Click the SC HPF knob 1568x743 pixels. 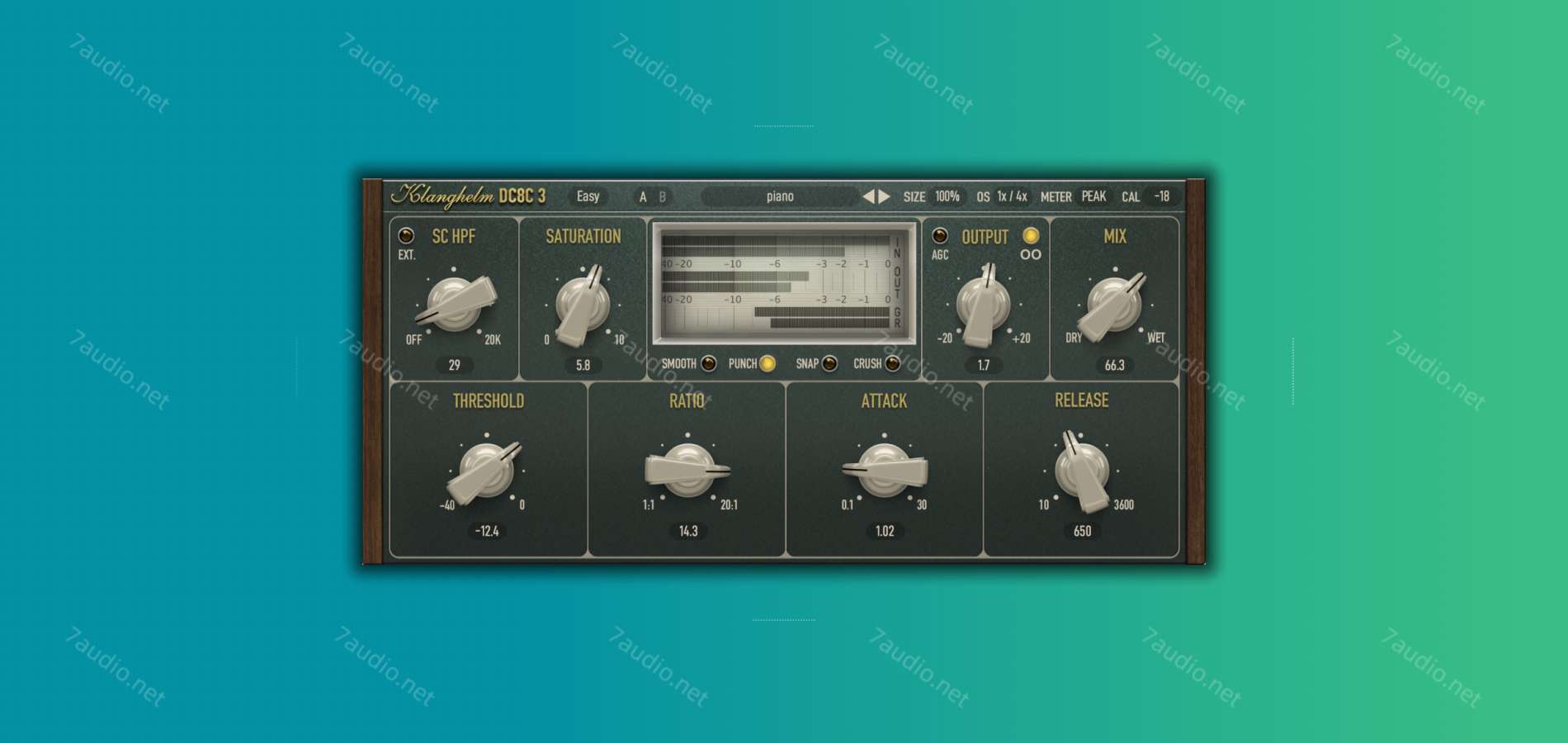coord(454,304)
